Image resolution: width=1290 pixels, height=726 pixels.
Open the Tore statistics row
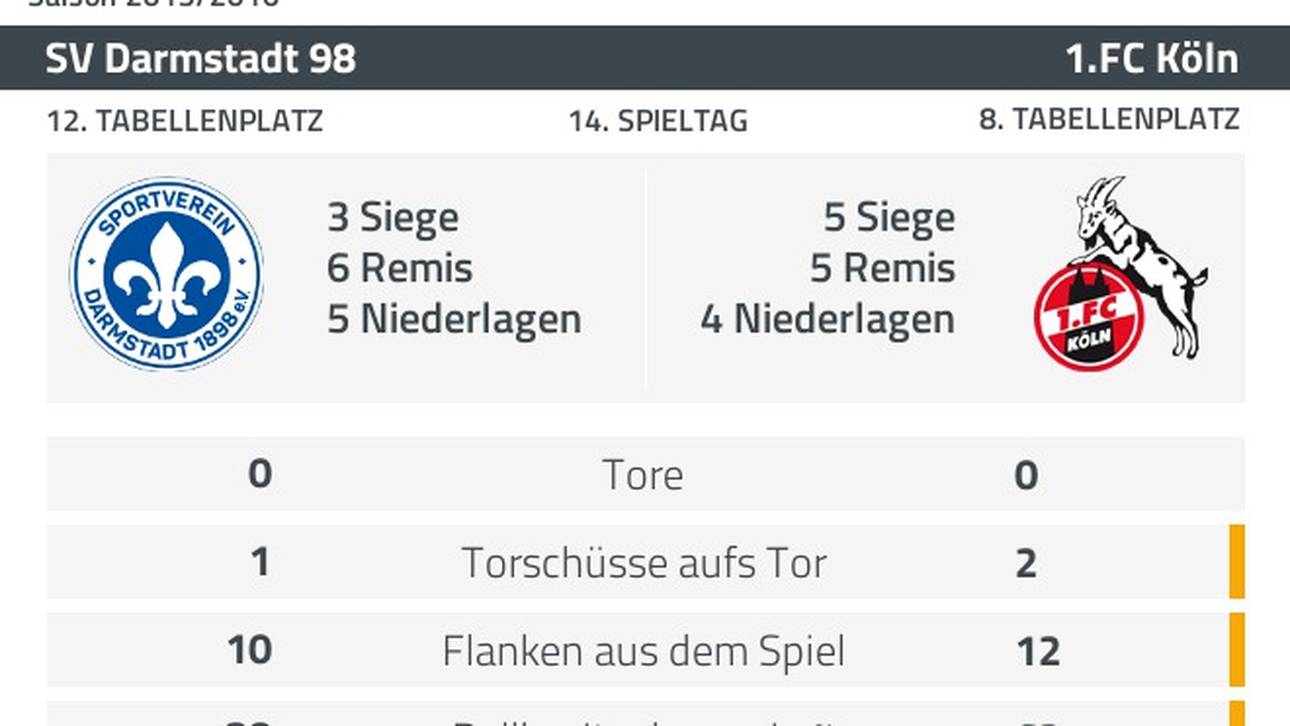point(645,474)
